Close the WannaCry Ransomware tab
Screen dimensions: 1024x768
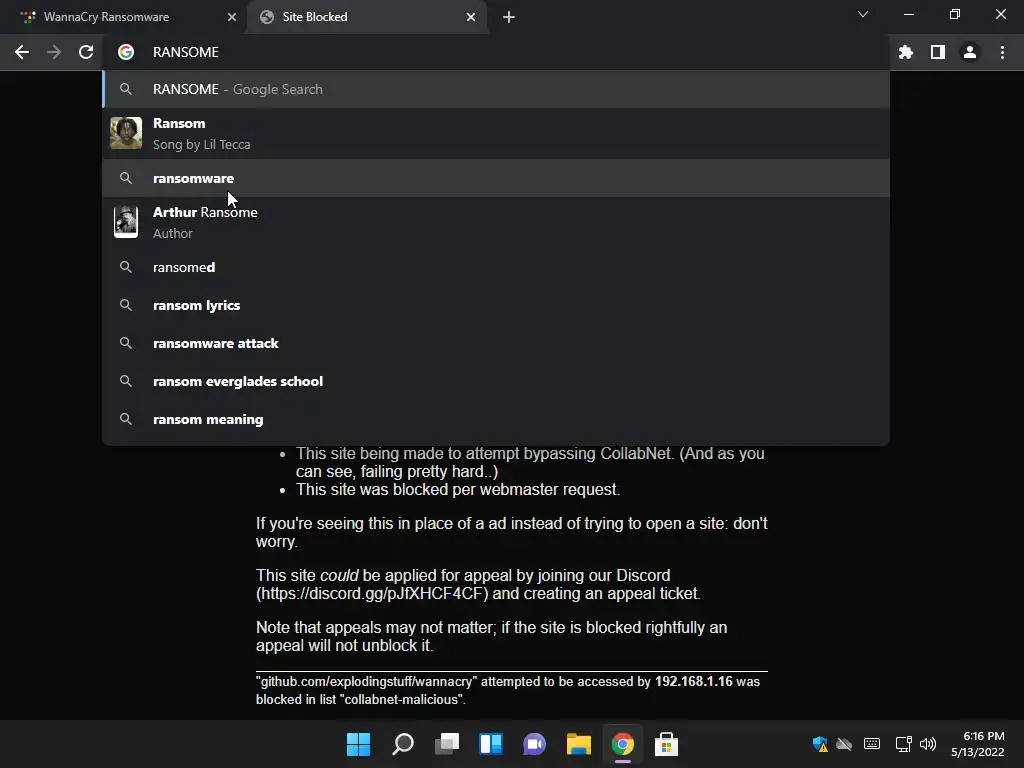click(x=232, y=17)
